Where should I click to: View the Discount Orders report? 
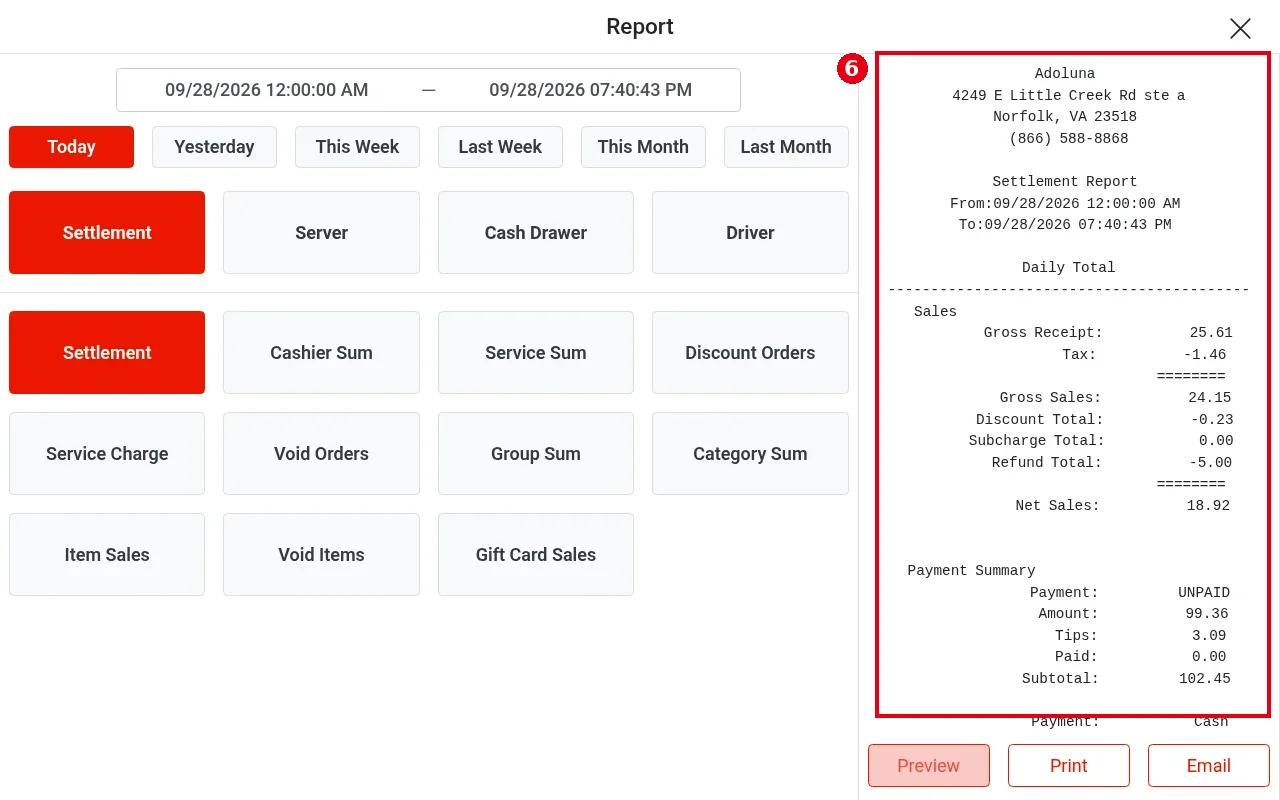point(750,353)
